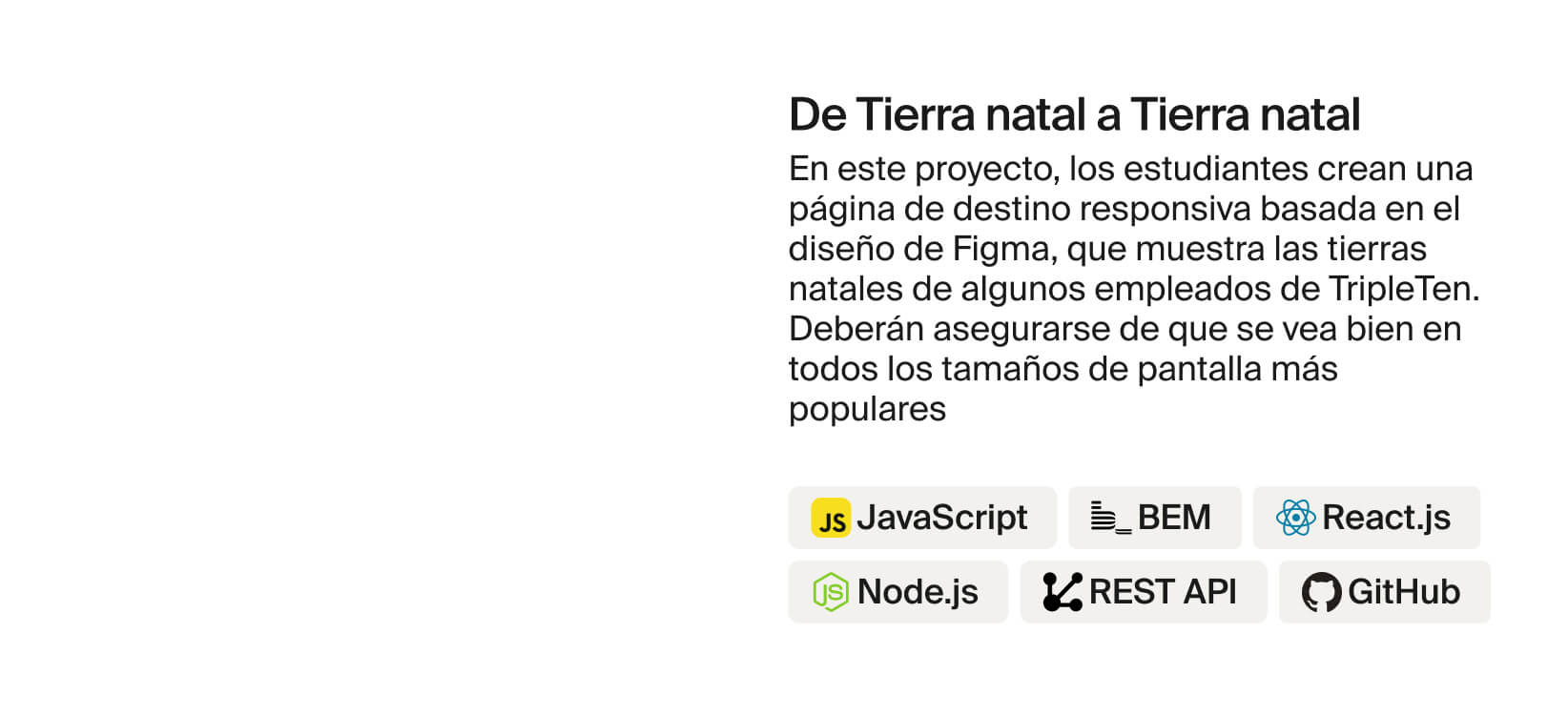This screenshot has width=1568, height=715.
Task: Select the Node.js tag label
Action: point(918,592)
